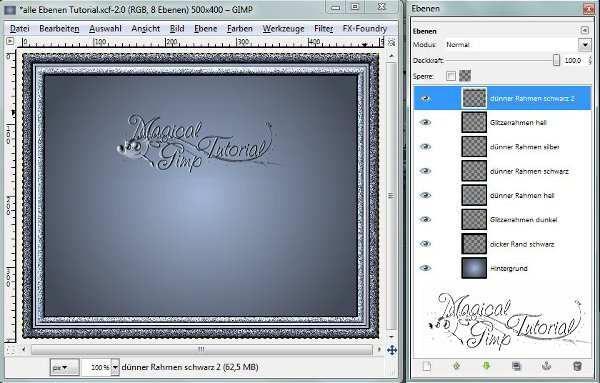Open the Werkzeuge menu
The image size is (600, 383).
coord(284,29)
